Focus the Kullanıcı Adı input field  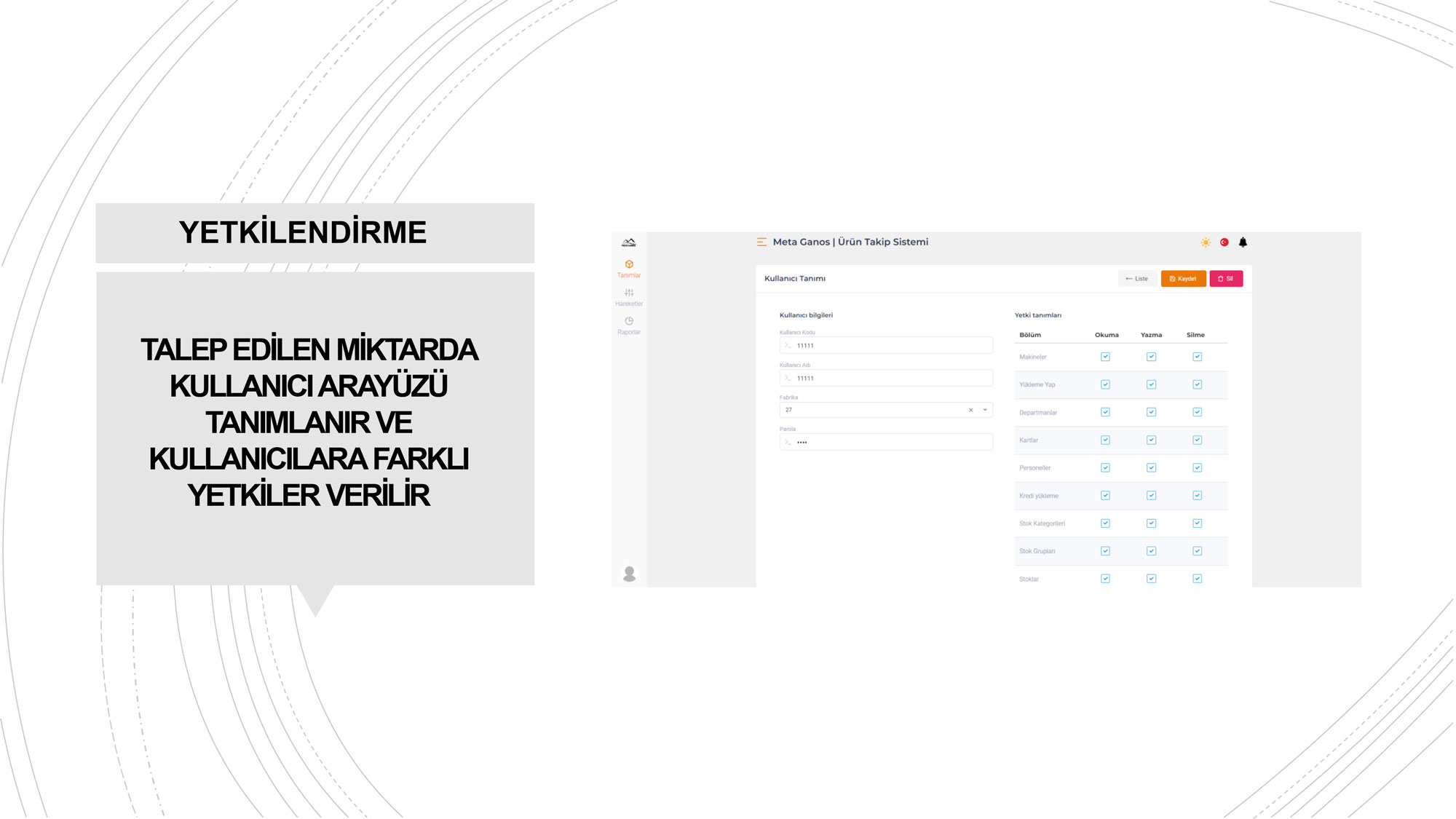(x=886, y=378)
